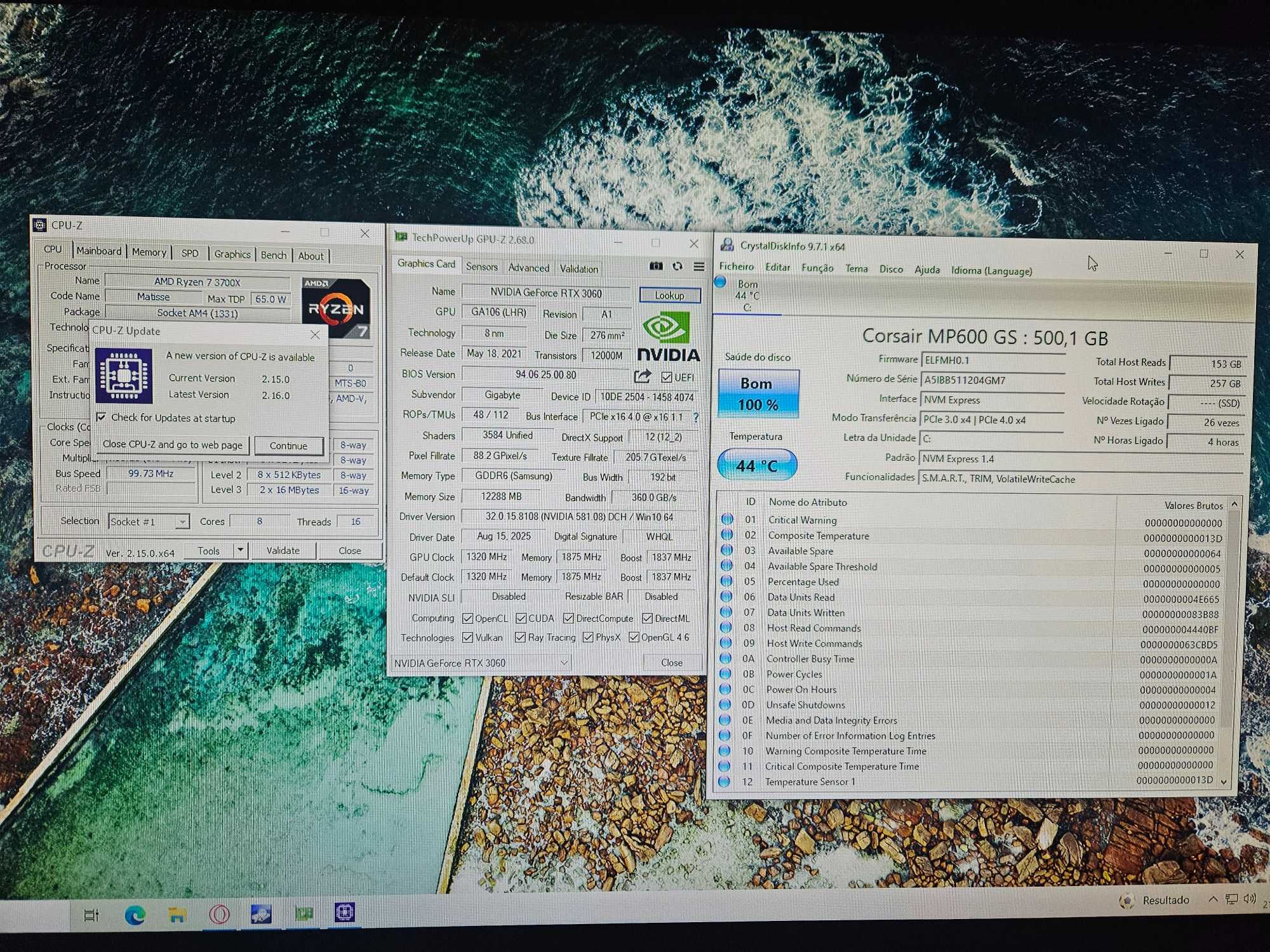This screenshot has height=952, width=1270.
Task: Switch to the Memory tab in CPU-Z
Action: point(149,252)
